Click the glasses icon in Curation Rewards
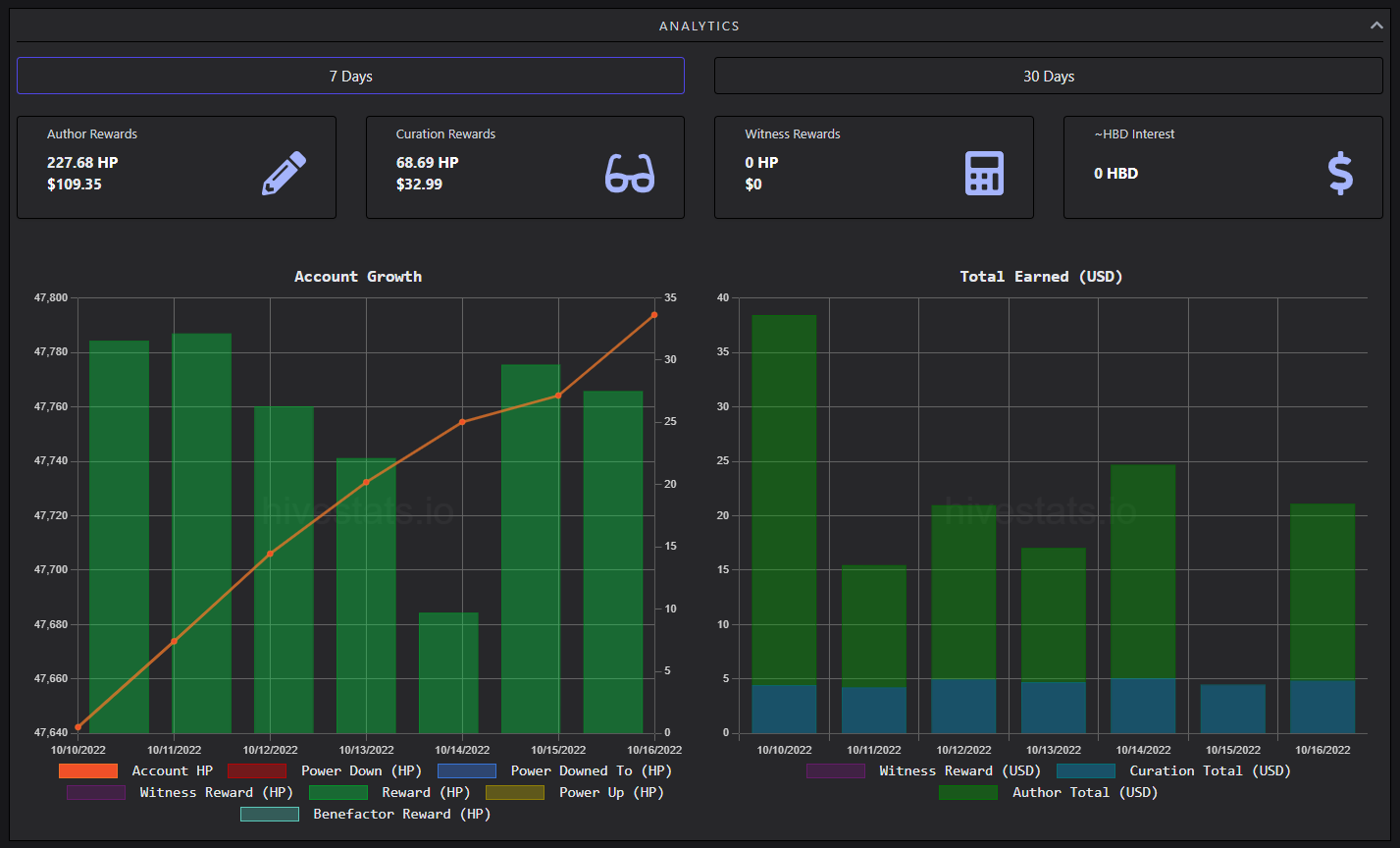This screenshot has width=1400, height=848. pyautogui.click(x=629, y=173)
